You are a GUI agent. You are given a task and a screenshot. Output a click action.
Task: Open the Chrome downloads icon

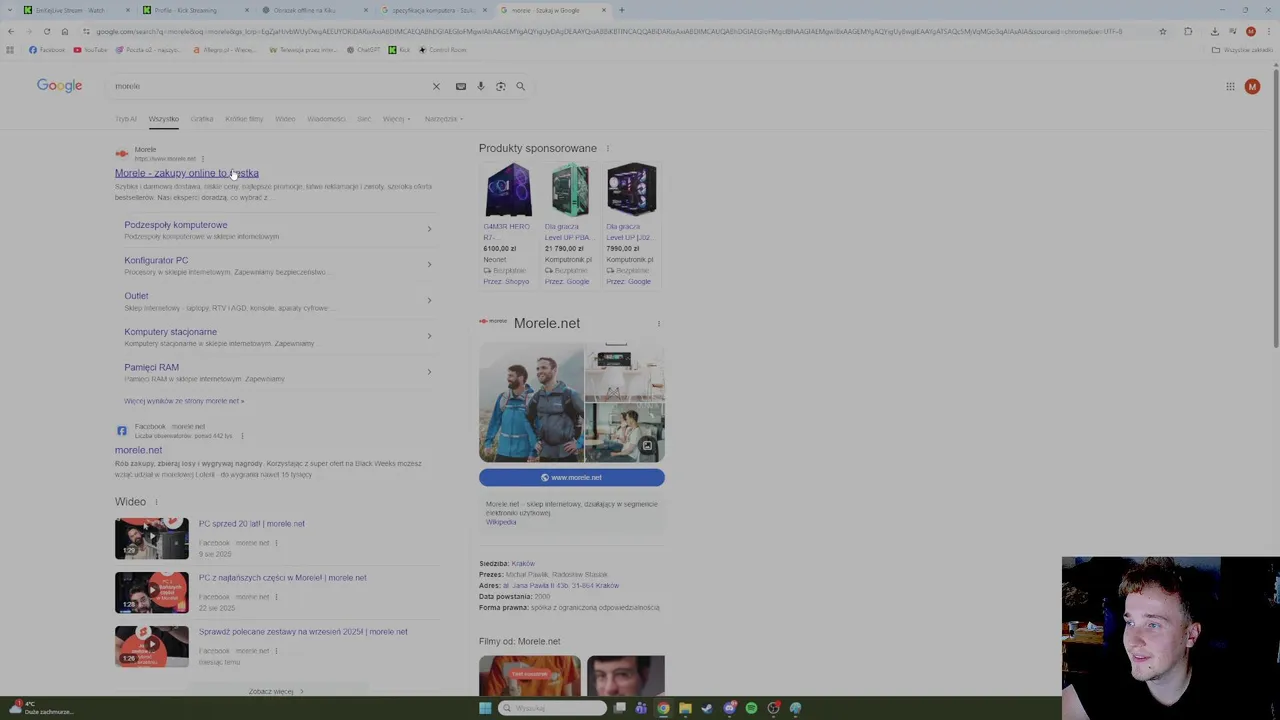click(x=1215, y=31)
